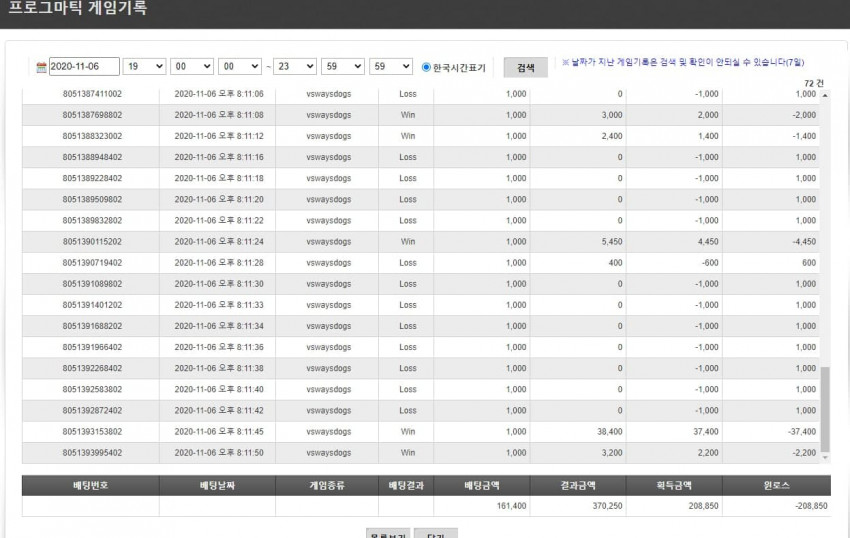Image resolution: width=850 pixels, height=538 pixels.
Task: Click the 게임종류 column header
Action: coord(327,485)
